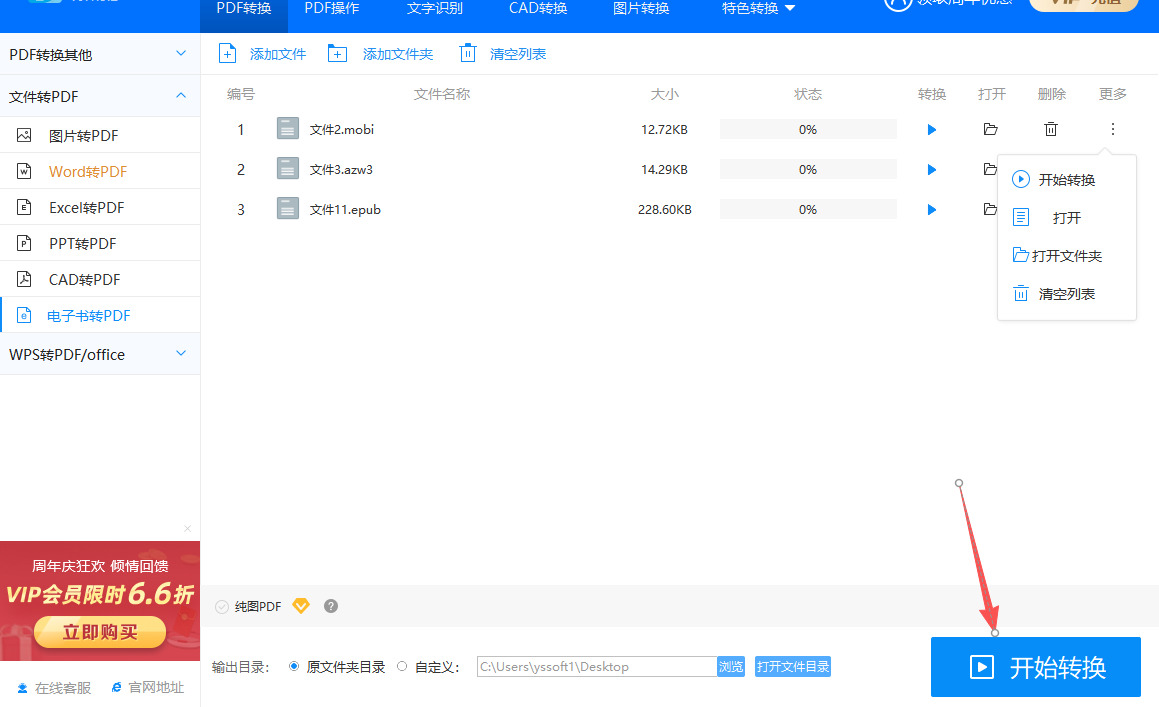Start converting 文件3.azw3 with play icon
Viewport: 1159px width, 707px height.
click(932, 170)
